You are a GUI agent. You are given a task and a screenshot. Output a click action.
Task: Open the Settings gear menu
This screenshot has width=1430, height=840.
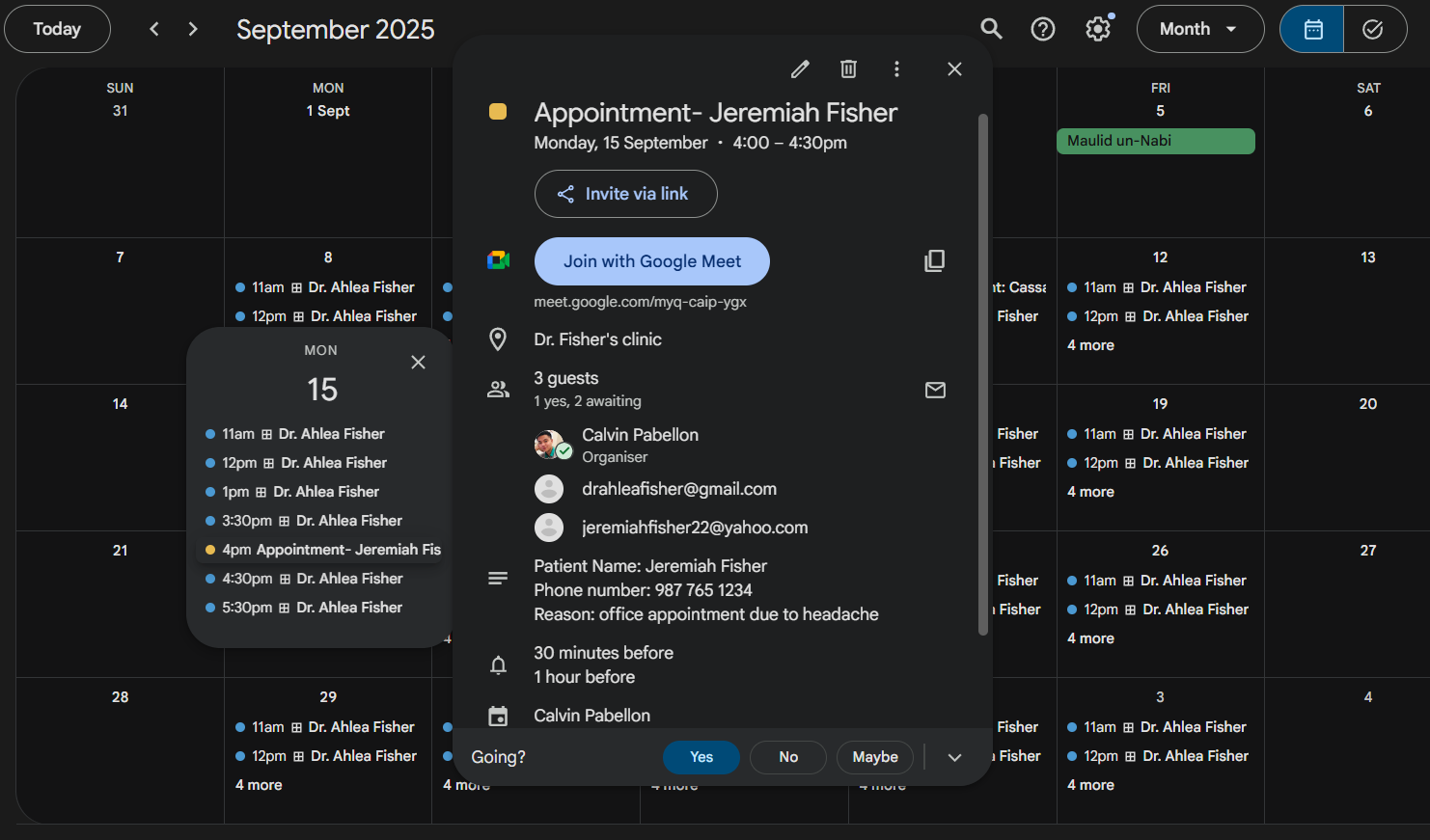click(x=1097, y=29)
